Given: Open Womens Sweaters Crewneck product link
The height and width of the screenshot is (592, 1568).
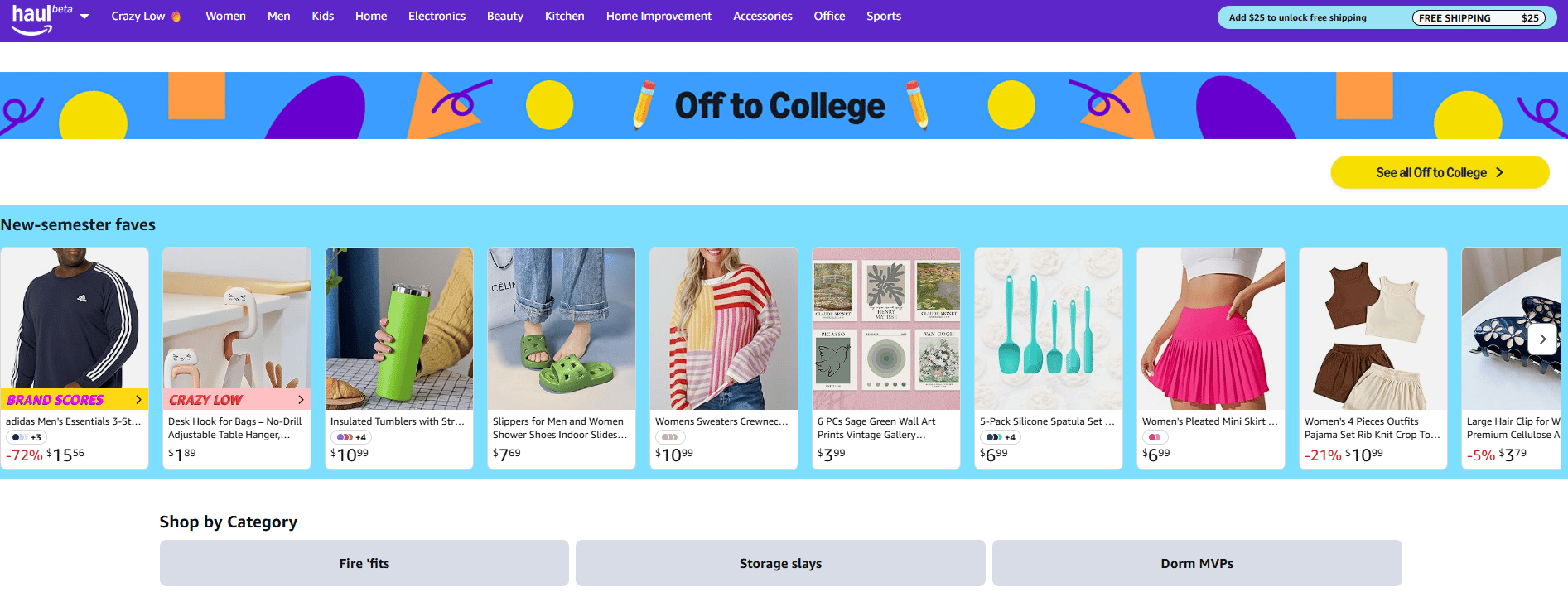Looking at the screenshot, I should pos(721,421).
